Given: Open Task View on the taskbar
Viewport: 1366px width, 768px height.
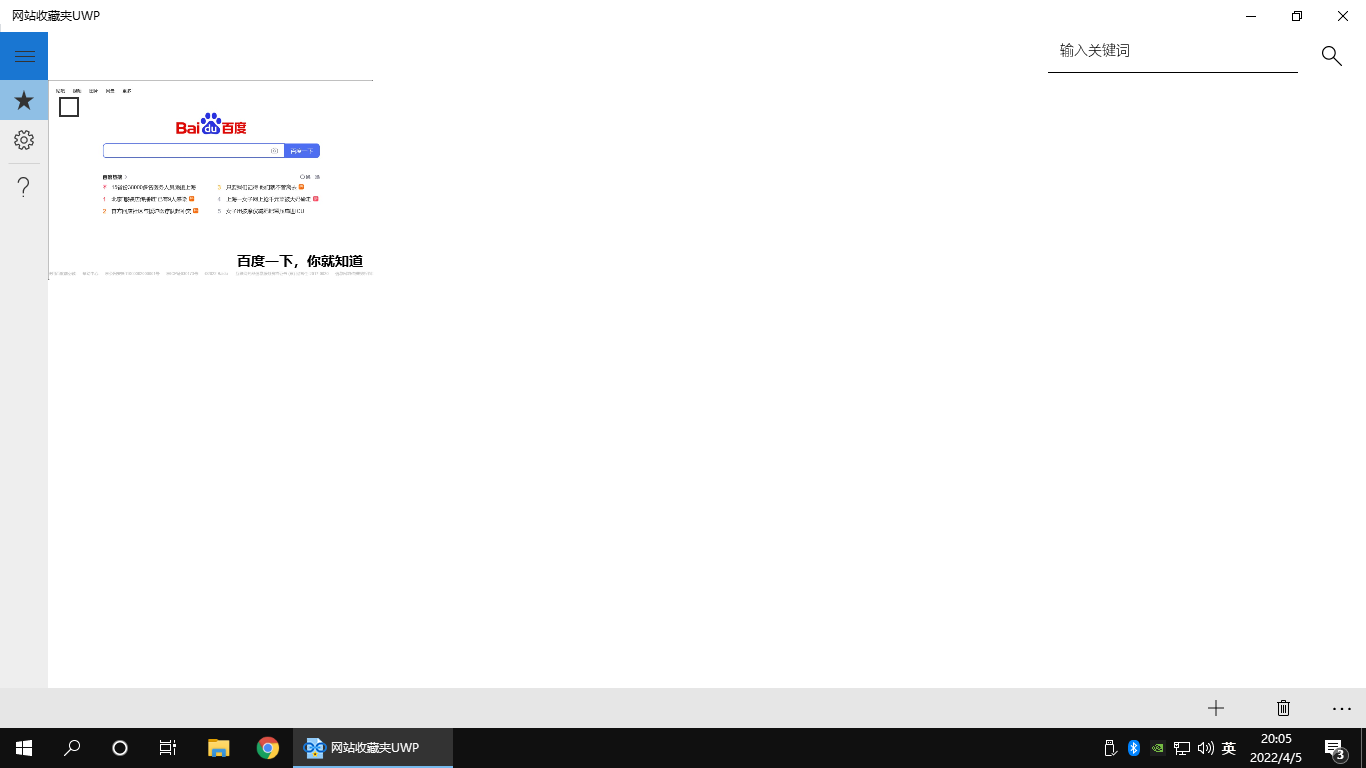Looking at the screenshot, I should (x=168, y=748).
